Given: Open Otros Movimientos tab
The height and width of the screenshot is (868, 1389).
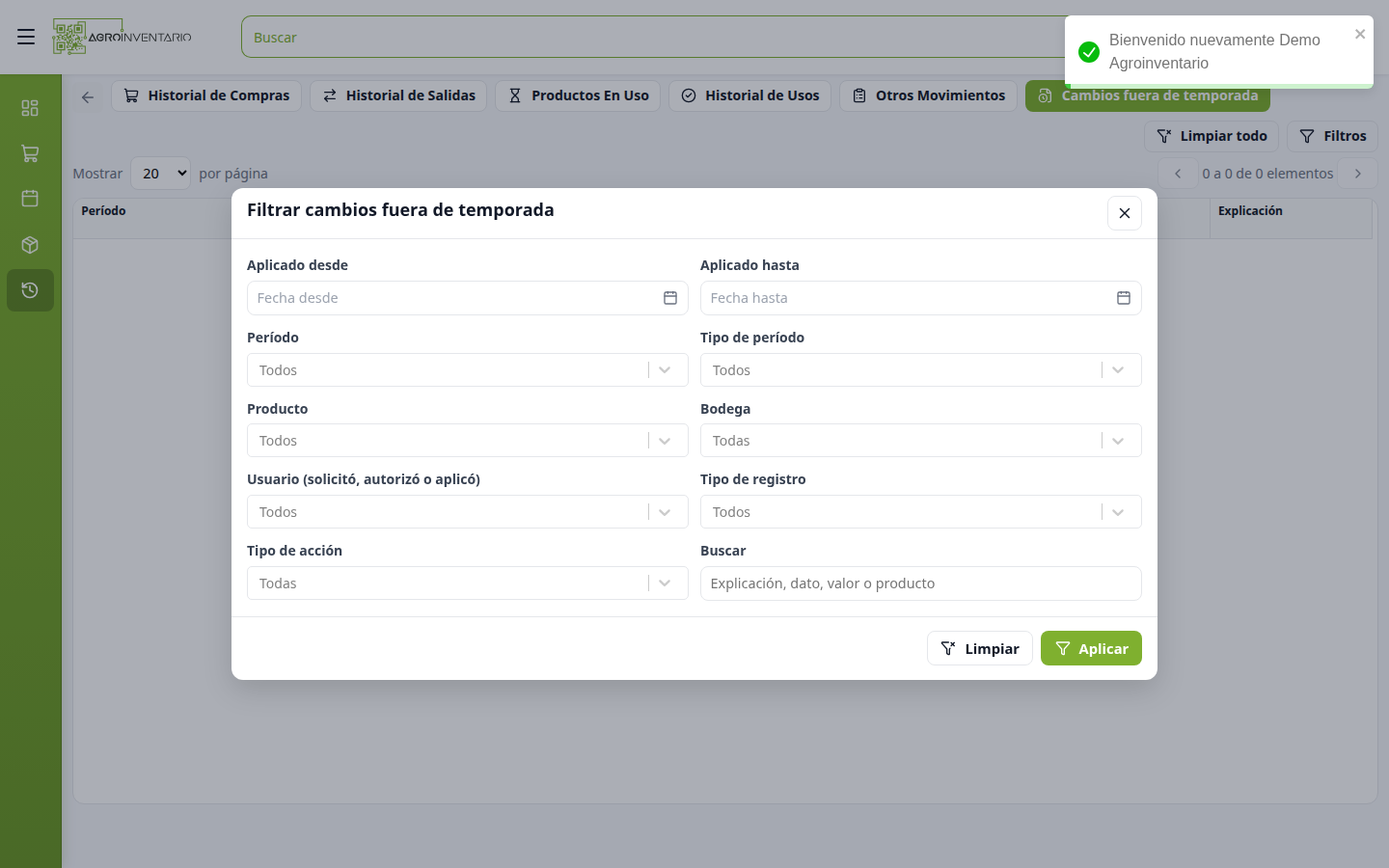Looking at the screenshot, I should point(928,95).
